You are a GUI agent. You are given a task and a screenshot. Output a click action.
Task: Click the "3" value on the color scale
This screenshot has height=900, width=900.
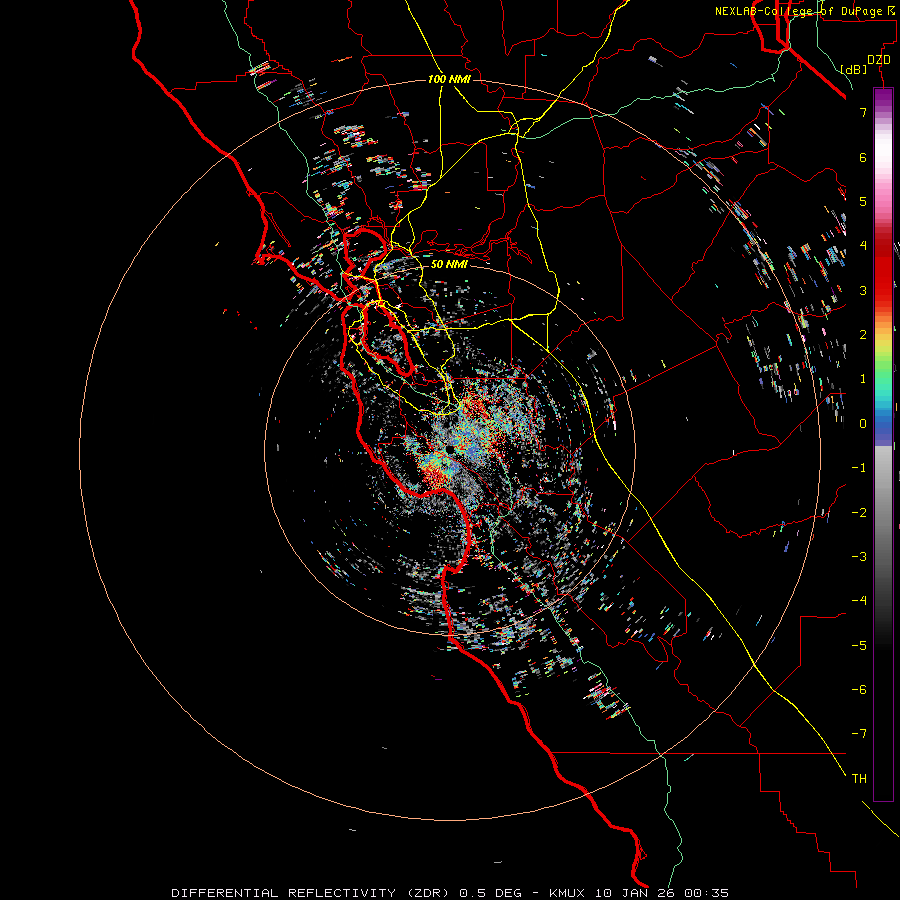[863, 290]
